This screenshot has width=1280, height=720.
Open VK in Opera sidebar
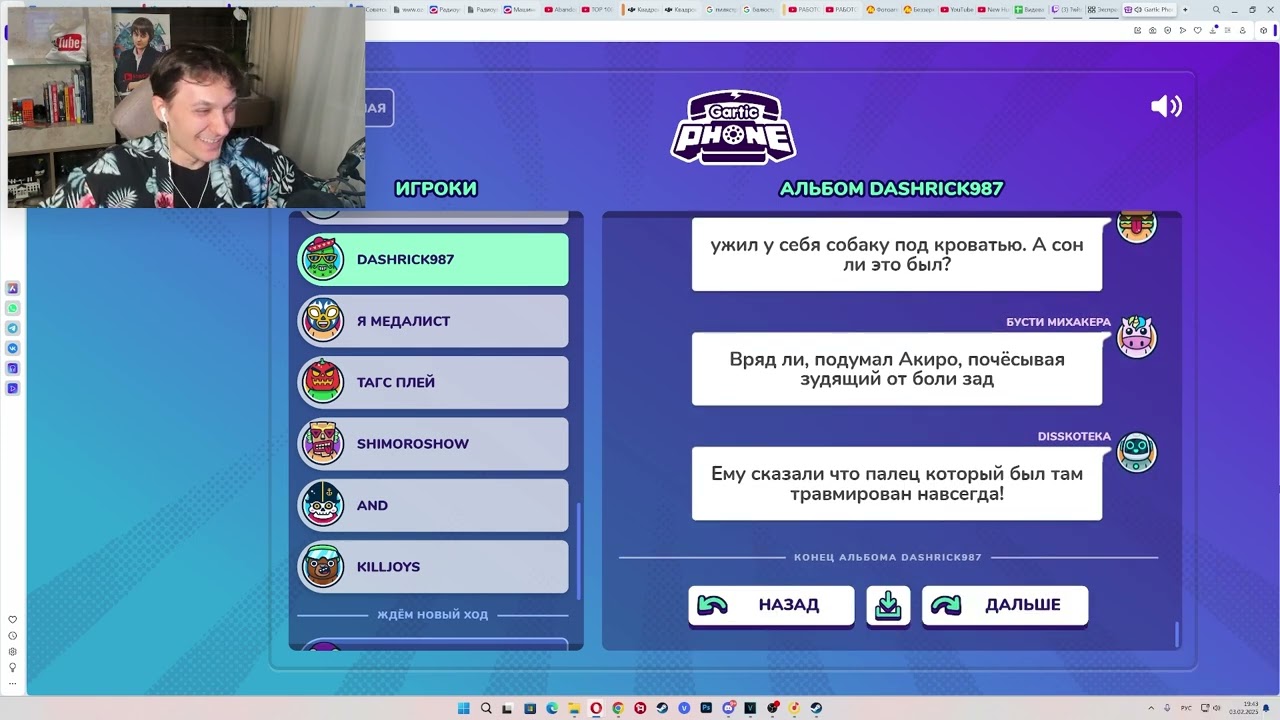pyautogui.click(x=13, y=348)
